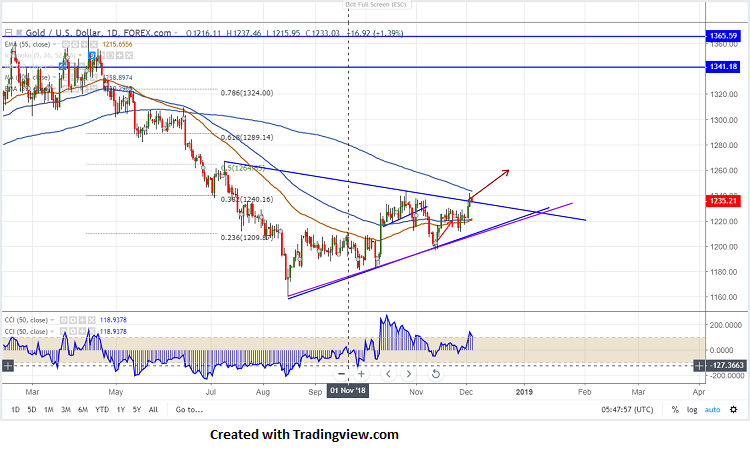Reset the chart view with circular arrow
The image size is (750, 452).
[435, 374]
